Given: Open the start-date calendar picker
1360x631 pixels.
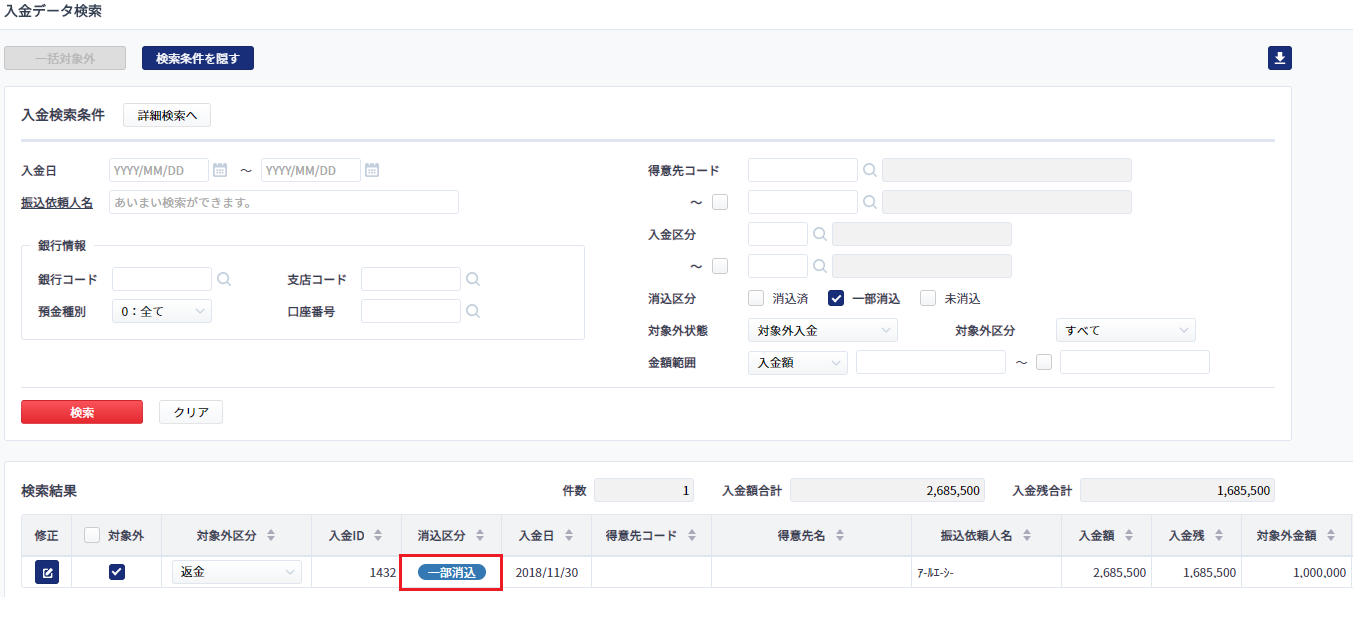Looking at the screenshot, I should point(220,170).
